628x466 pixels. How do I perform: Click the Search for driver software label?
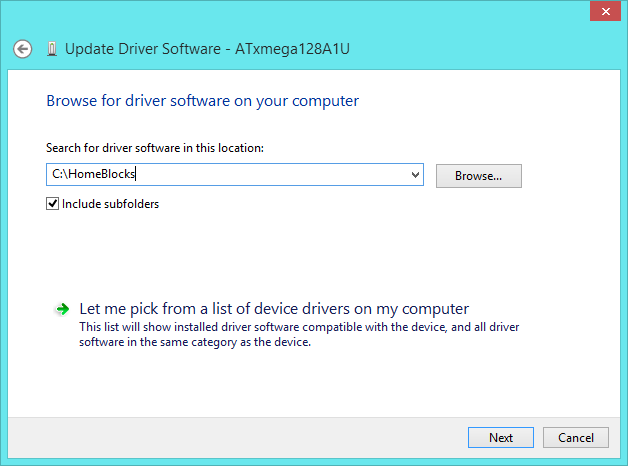coord(154,148)
